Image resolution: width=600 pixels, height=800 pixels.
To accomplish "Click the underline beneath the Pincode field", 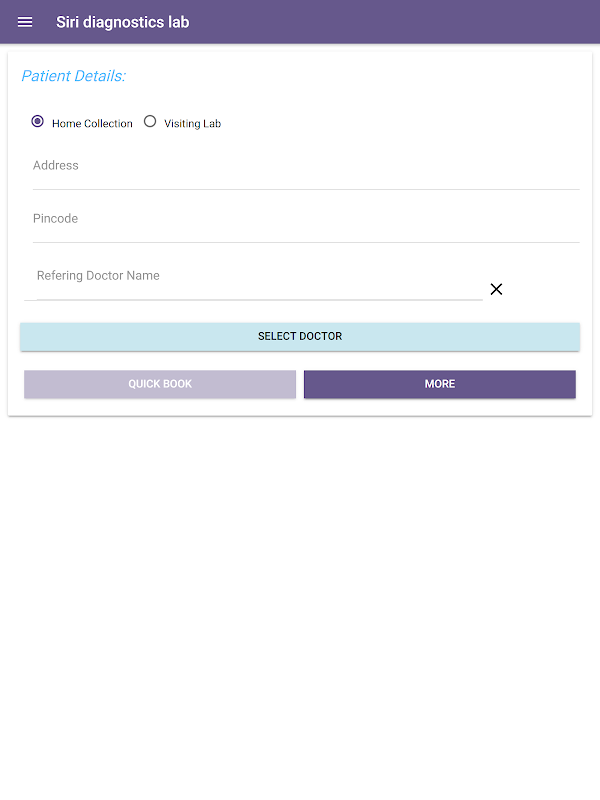I will point(305,242).
